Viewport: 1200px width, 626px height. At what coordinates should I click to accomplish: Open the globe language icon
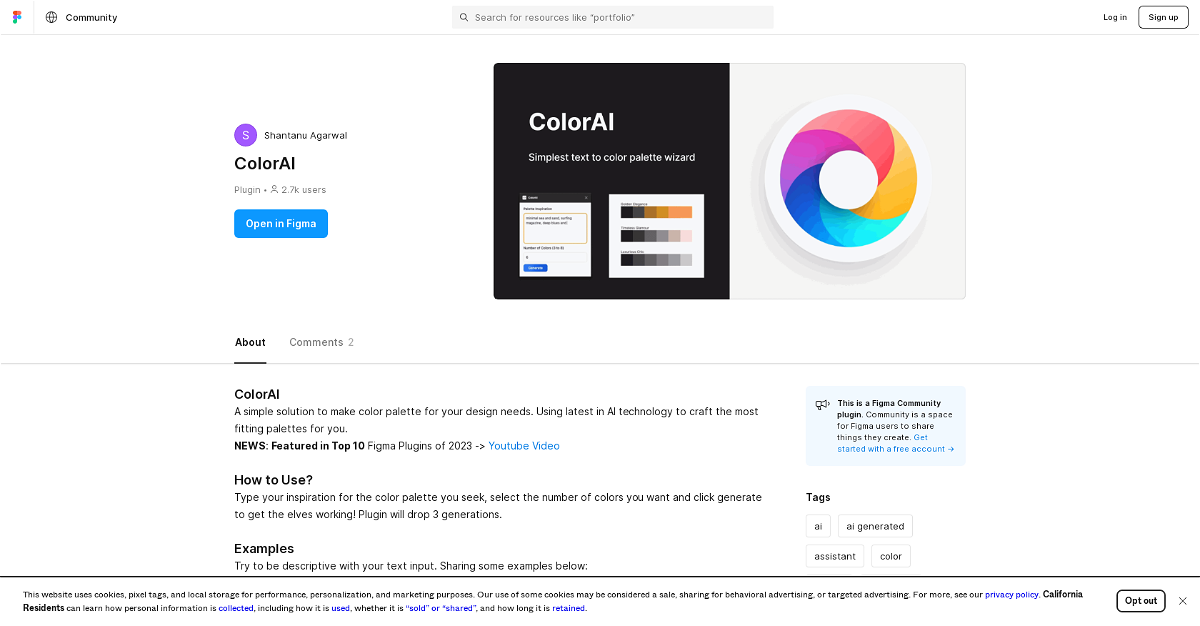tap(51, 17)
